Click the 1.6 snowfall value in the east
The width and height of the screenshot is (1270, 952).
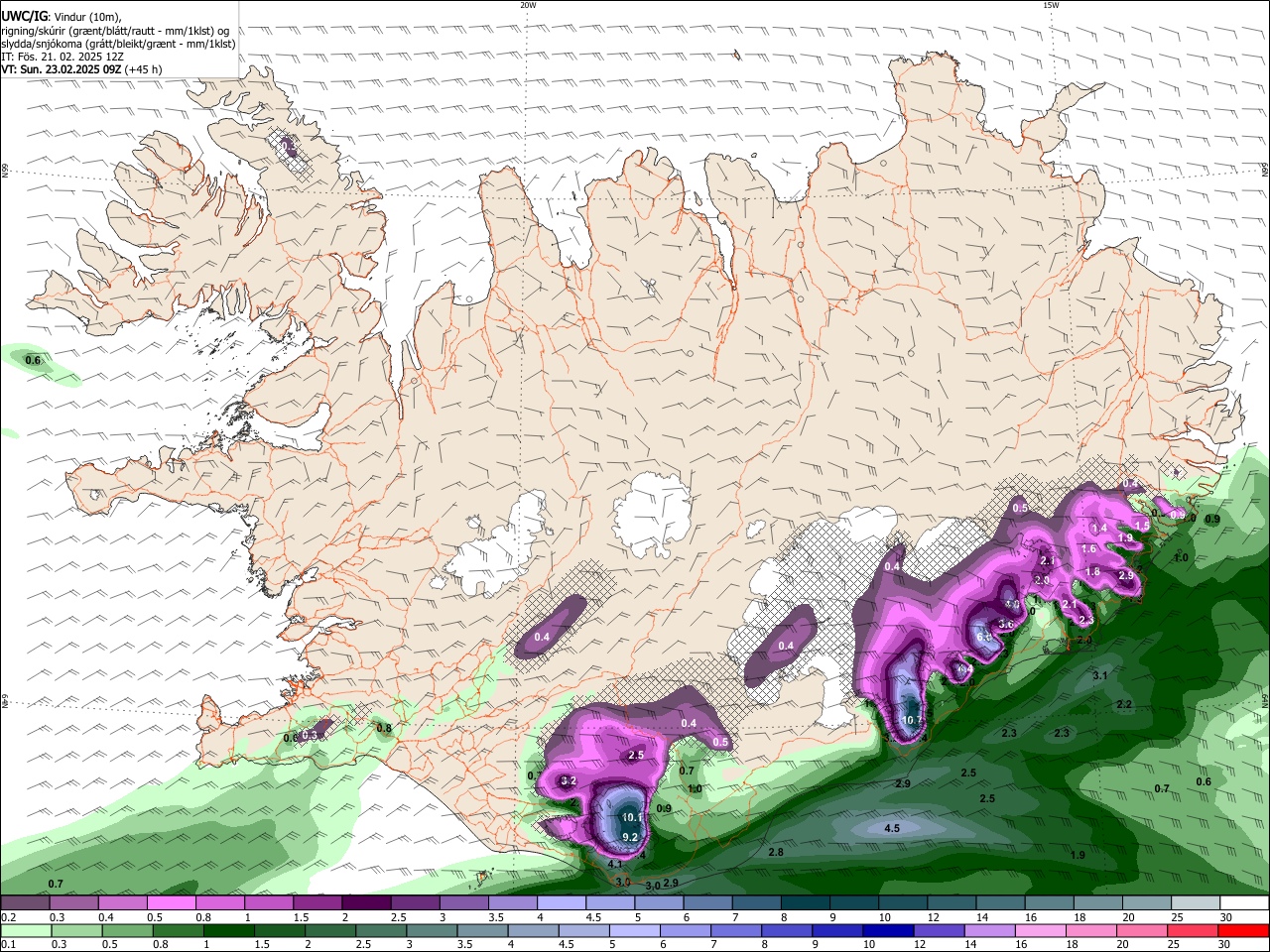click(1088, 548)
